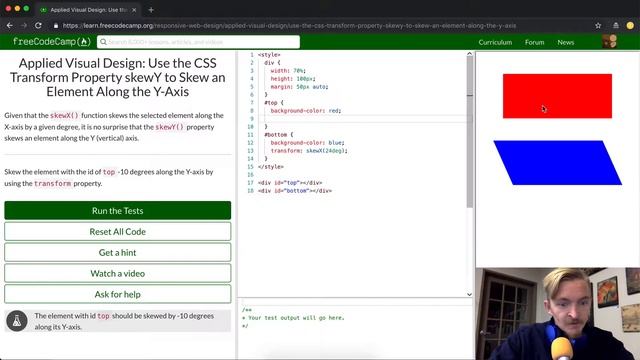Click the div id="top" HTML line

coord(290,183)
